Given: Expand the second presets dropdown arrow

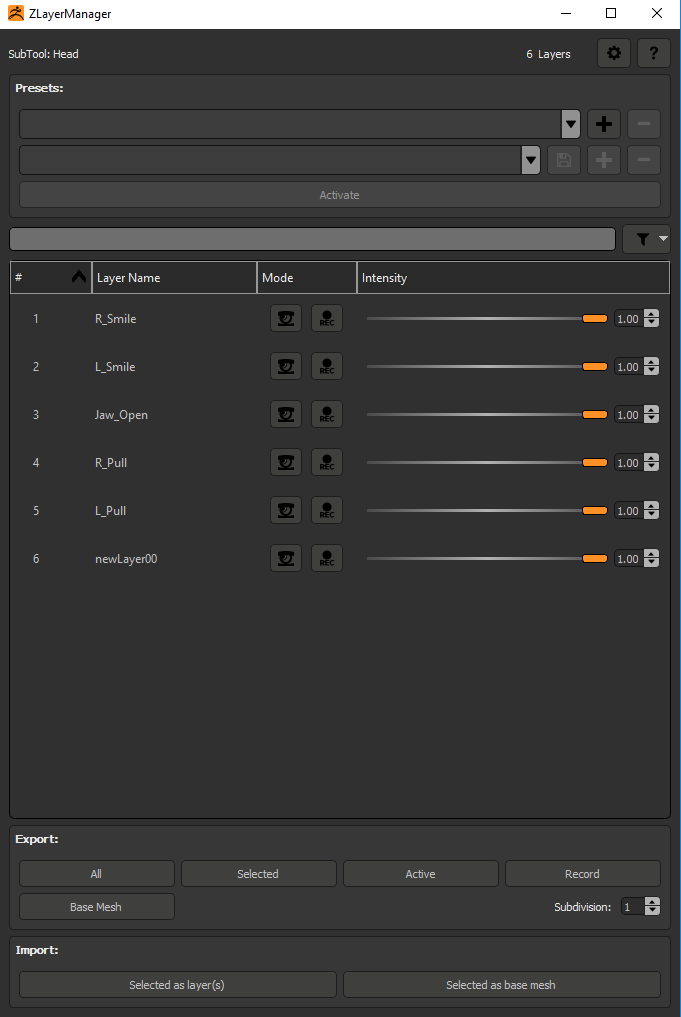Looking at the screenshot, I should [x=531, y=160].
